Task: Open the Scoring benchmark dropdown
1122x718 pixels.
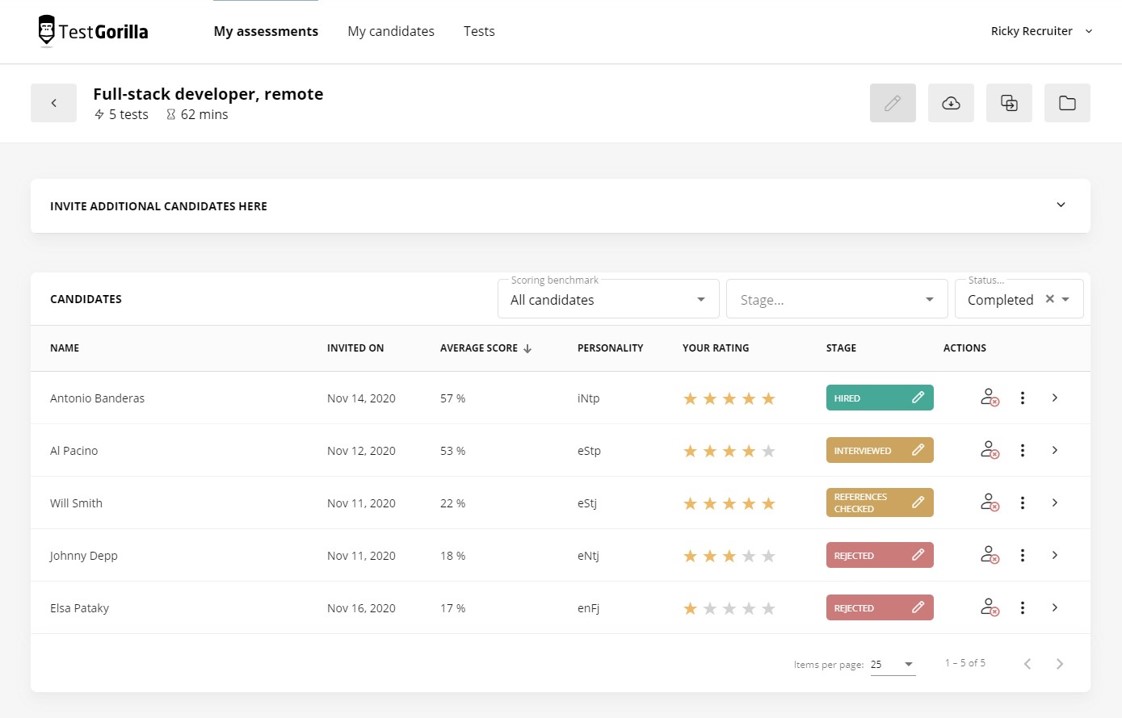Action: (608, 299)
